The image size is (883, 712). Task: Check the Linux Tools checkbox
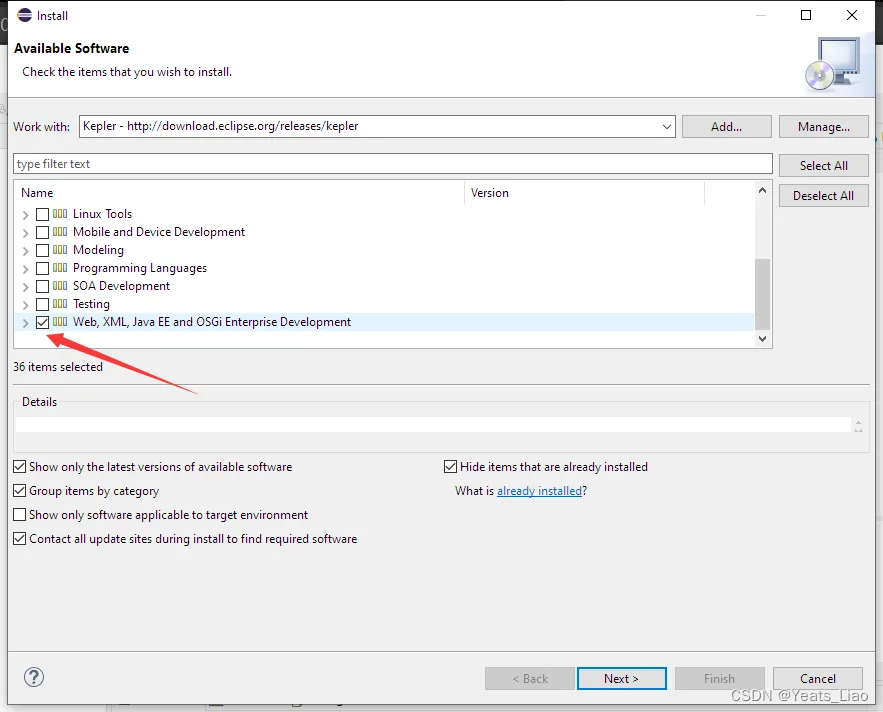[42, 214]
